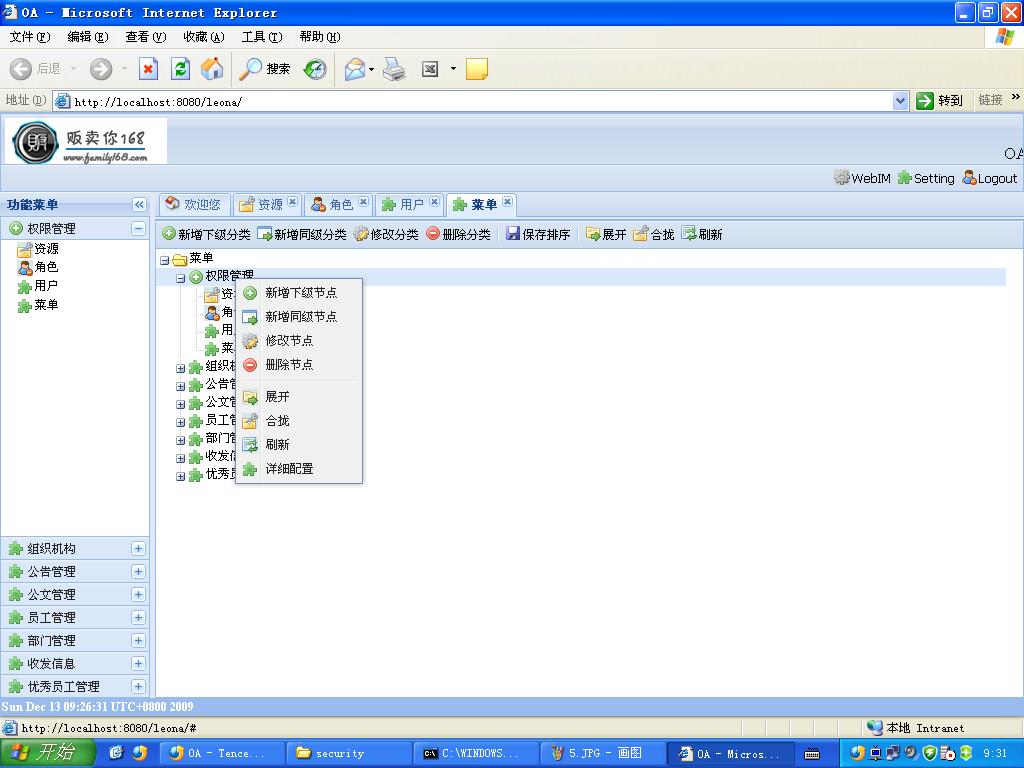Click the 转到 Go button
This screenshot has height=768, width=1024.
tap(940, 101)
